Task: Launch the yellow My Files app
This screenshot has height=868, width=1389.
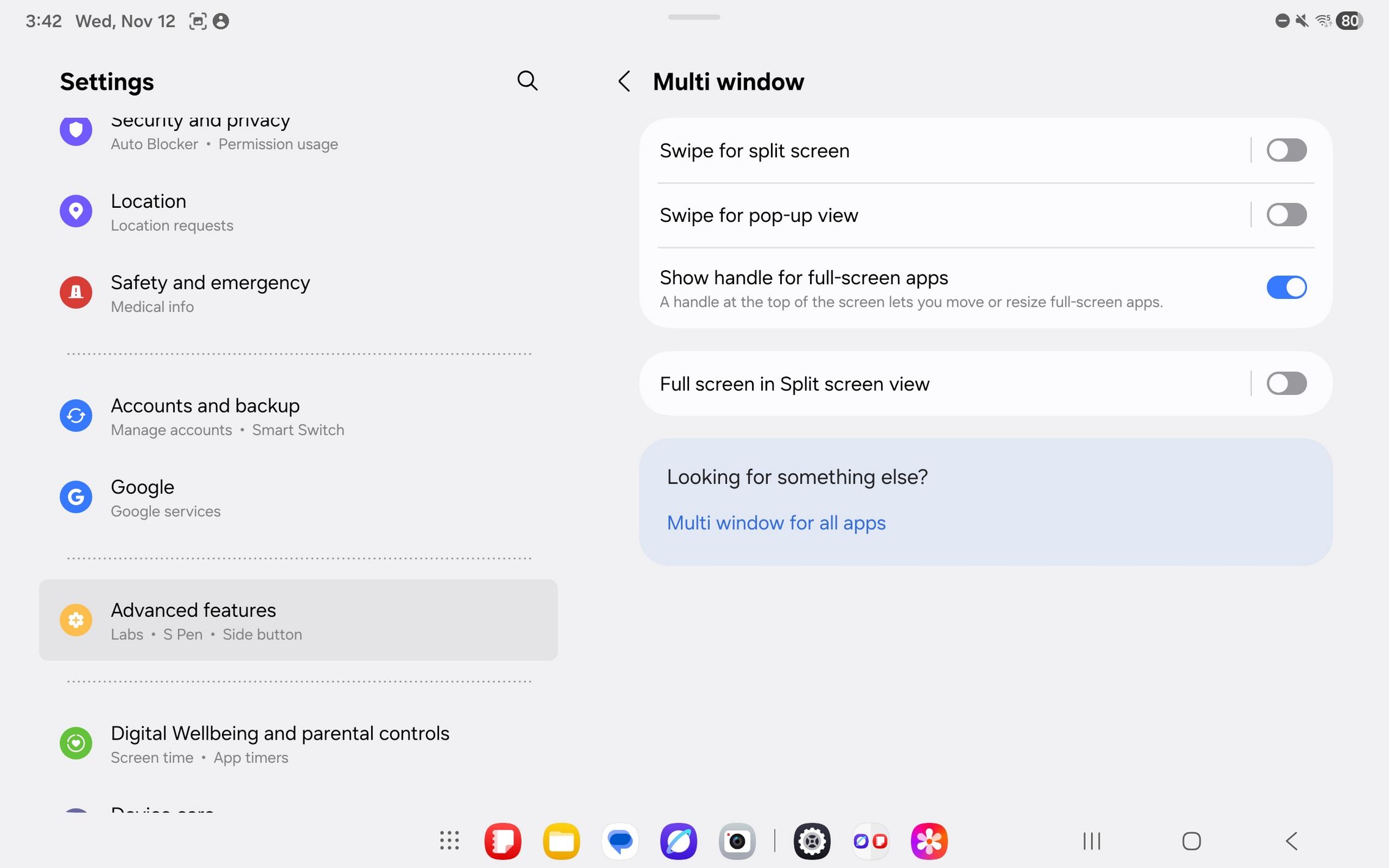Action: [x=561, y=841]
